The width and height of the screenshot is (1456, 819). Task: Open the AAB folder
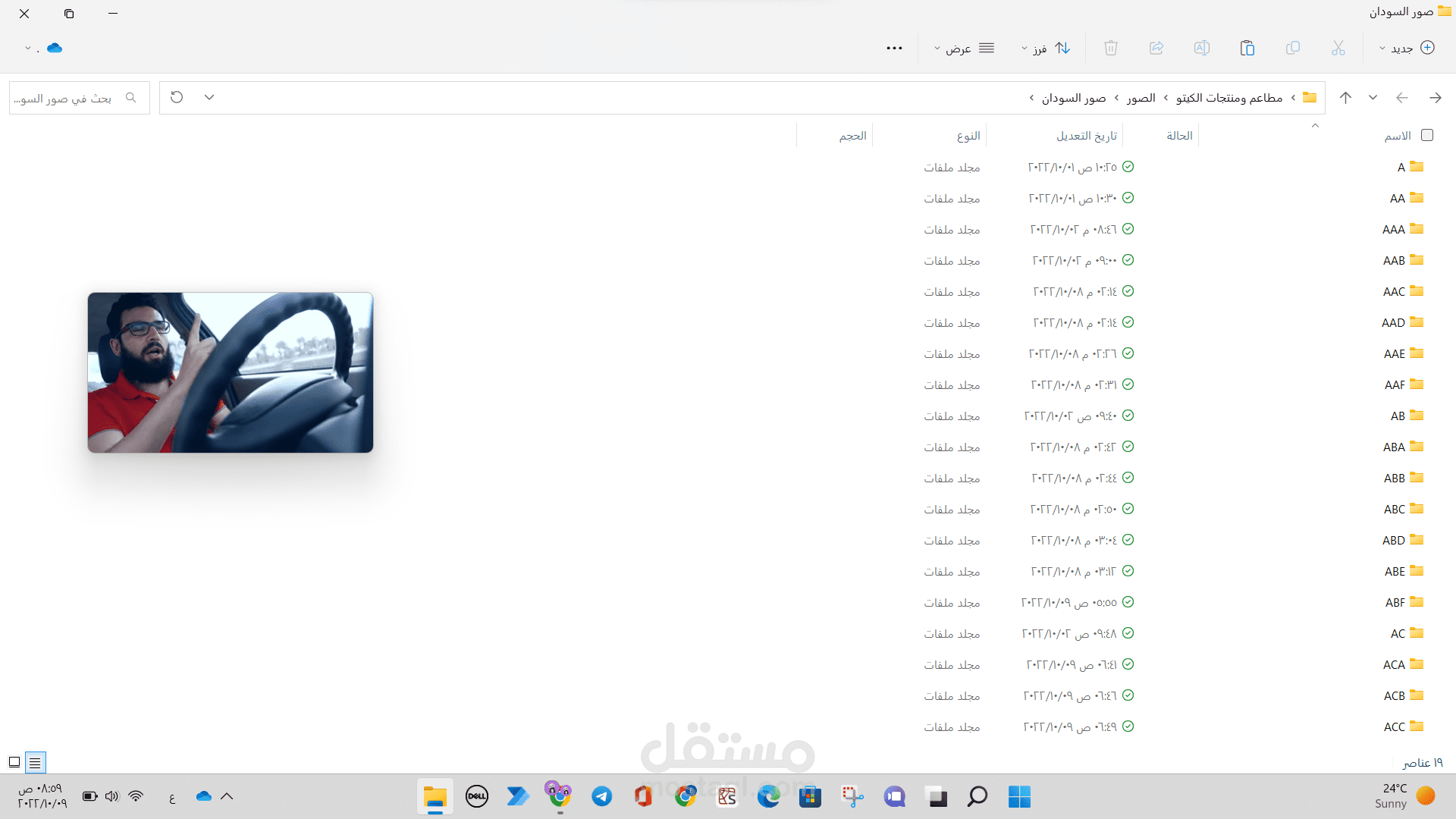pos(1394,260)
